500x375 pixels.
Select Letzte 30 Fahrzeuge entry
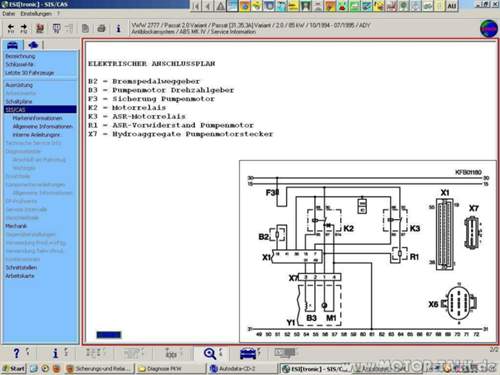tap(30, 72)
